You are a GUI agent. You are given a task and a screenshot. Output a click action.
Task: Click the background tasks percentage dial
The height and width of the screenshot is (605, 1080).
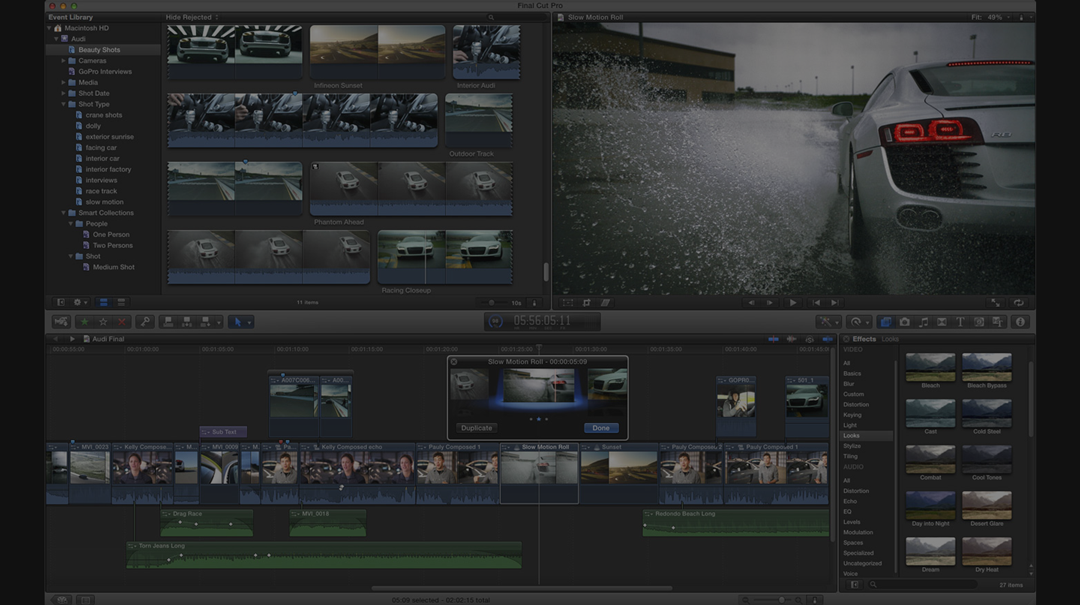495,321
